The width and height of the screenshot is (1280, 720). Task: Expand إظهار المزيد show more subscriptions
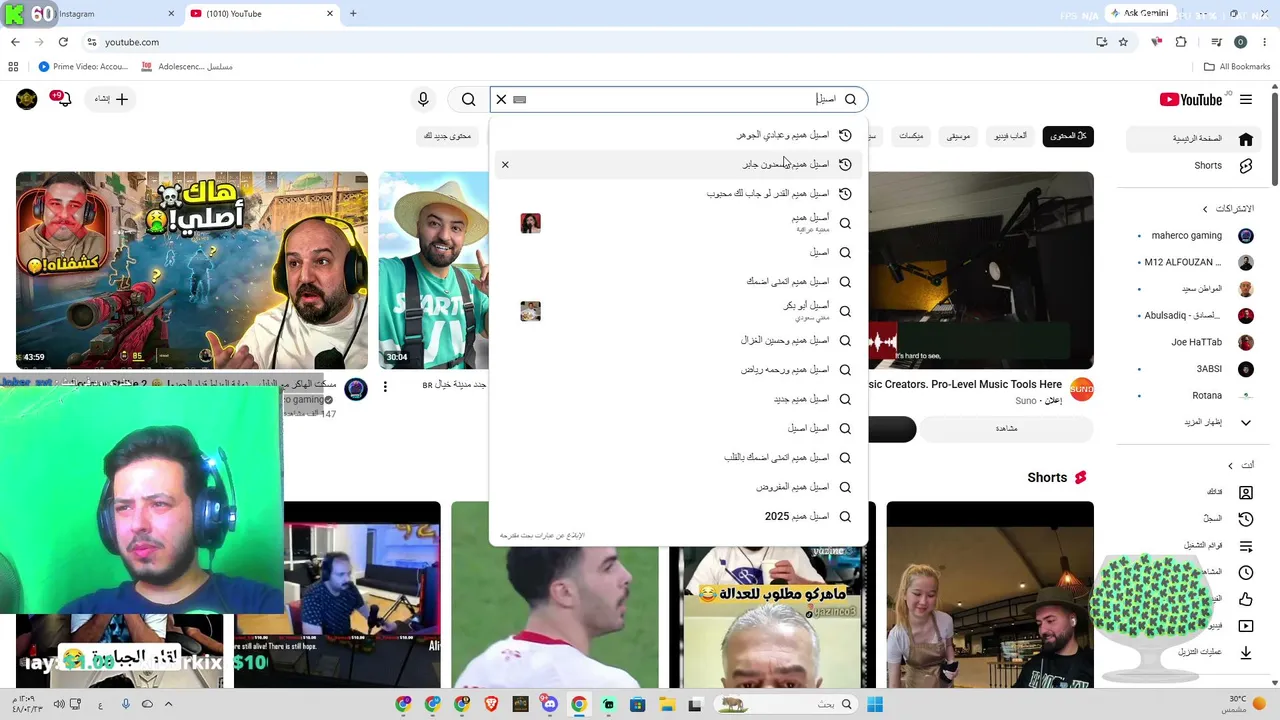[1196, 422]
